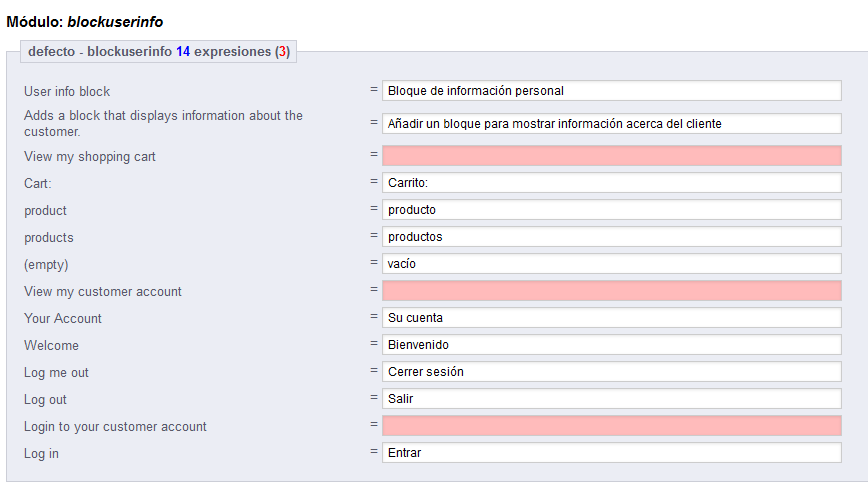Click the 'Salir' translation input
The image size is (868, 497).
click(x=611, y=399)
